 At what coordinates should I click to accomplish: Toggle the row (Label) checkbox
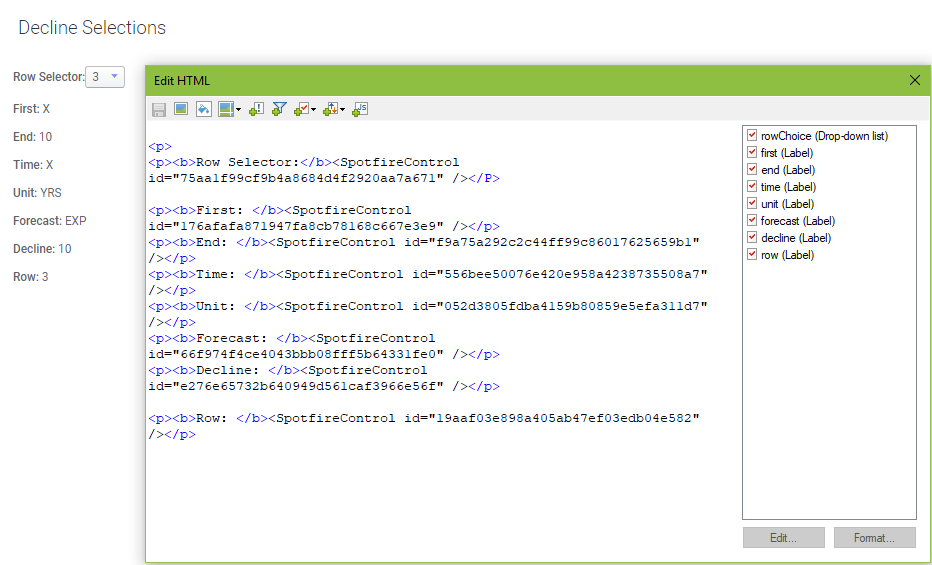752,254
